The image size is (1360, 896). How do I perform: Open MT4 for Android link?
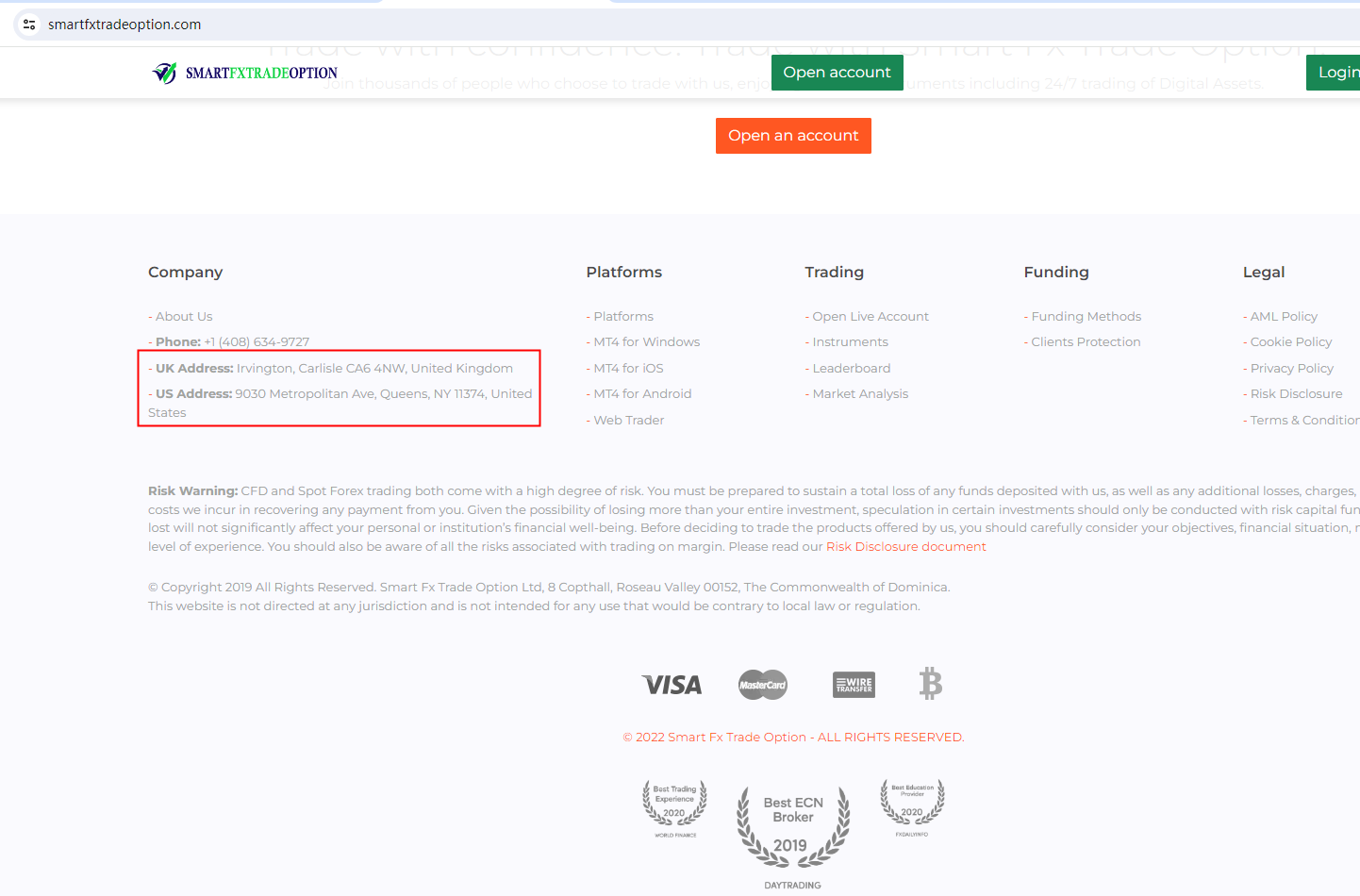tap(642, 394)
